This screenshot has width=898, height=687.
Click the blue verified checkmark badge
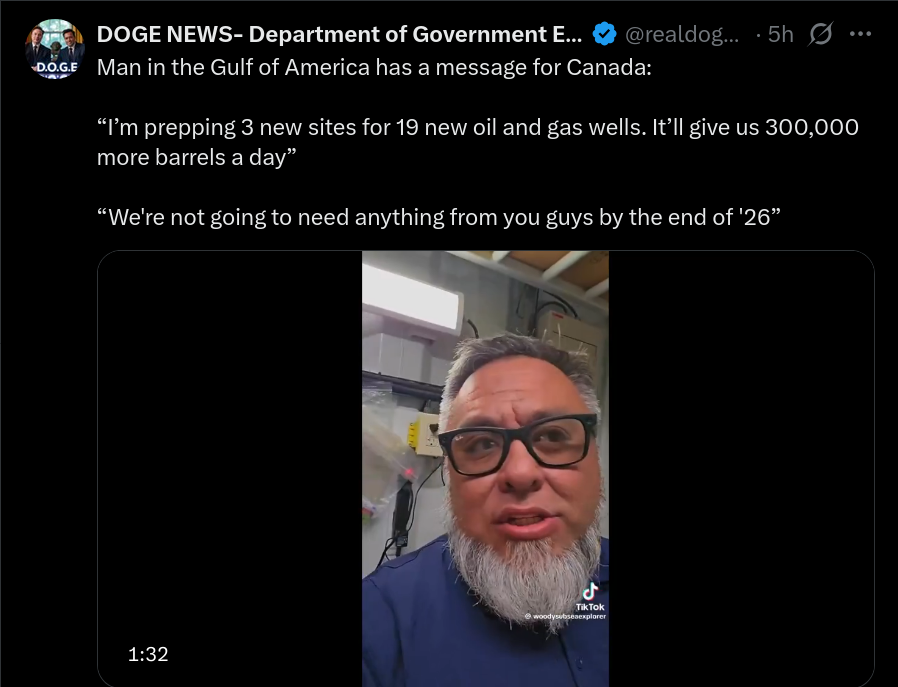tap(604, 34)
